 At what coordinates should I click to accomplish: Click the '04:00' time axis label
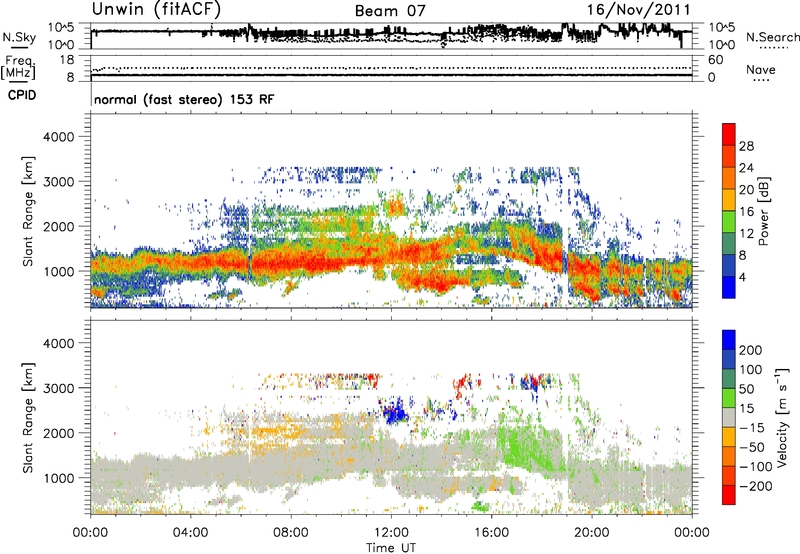[x=190, y=533]
